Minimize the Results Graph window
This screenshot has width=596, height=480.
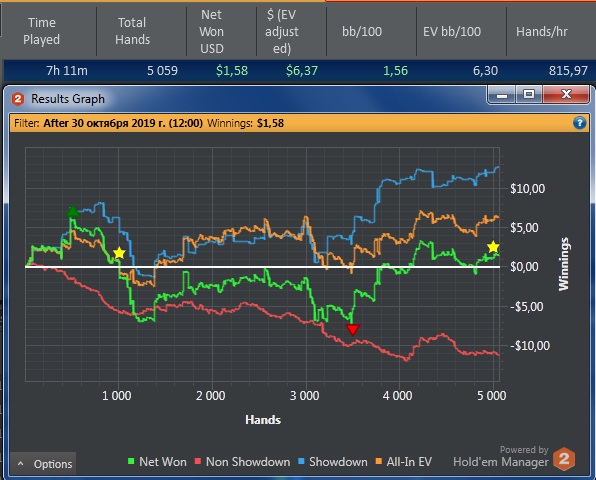(x=502, y=95)
